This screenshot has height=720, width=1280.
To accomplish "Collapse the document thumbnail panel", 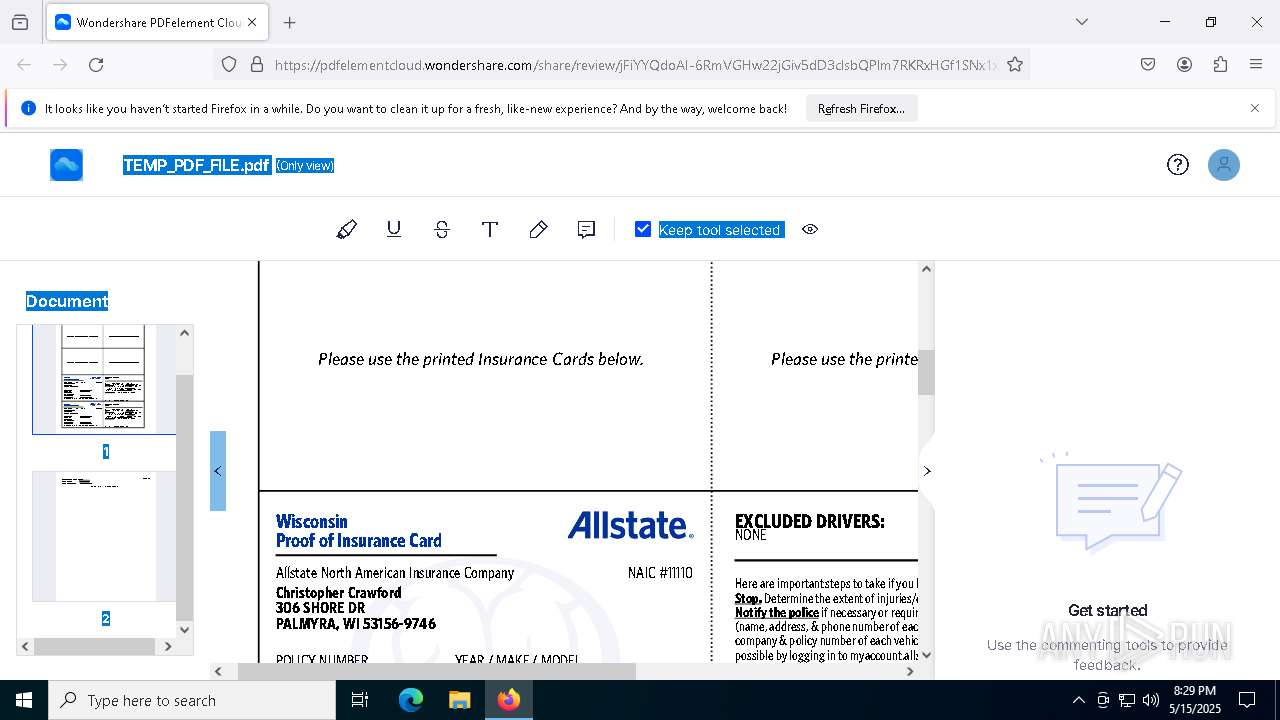I will tap(218, 471).
